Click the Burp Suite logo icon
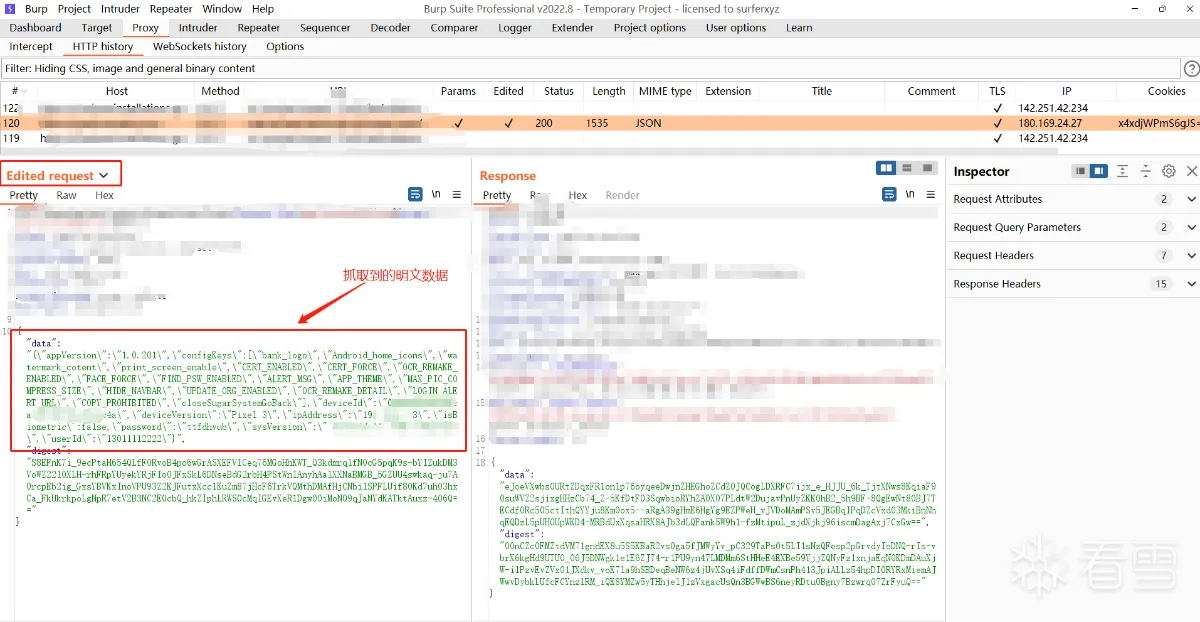This screenshot has width=1200, height=622. pos(10,8)
